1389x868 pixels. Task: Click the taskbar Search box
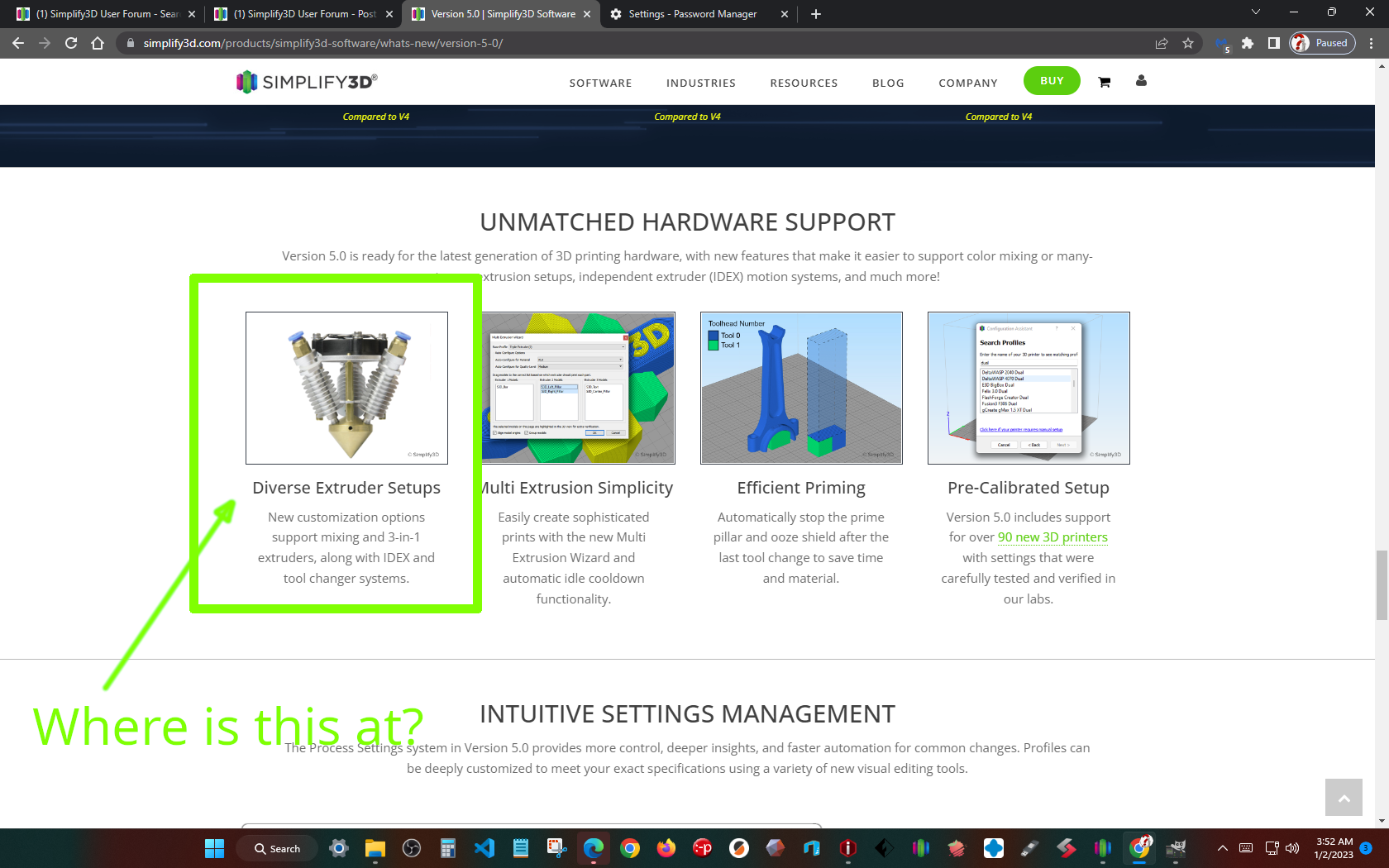pyautogui.click(x=277, y=849)
